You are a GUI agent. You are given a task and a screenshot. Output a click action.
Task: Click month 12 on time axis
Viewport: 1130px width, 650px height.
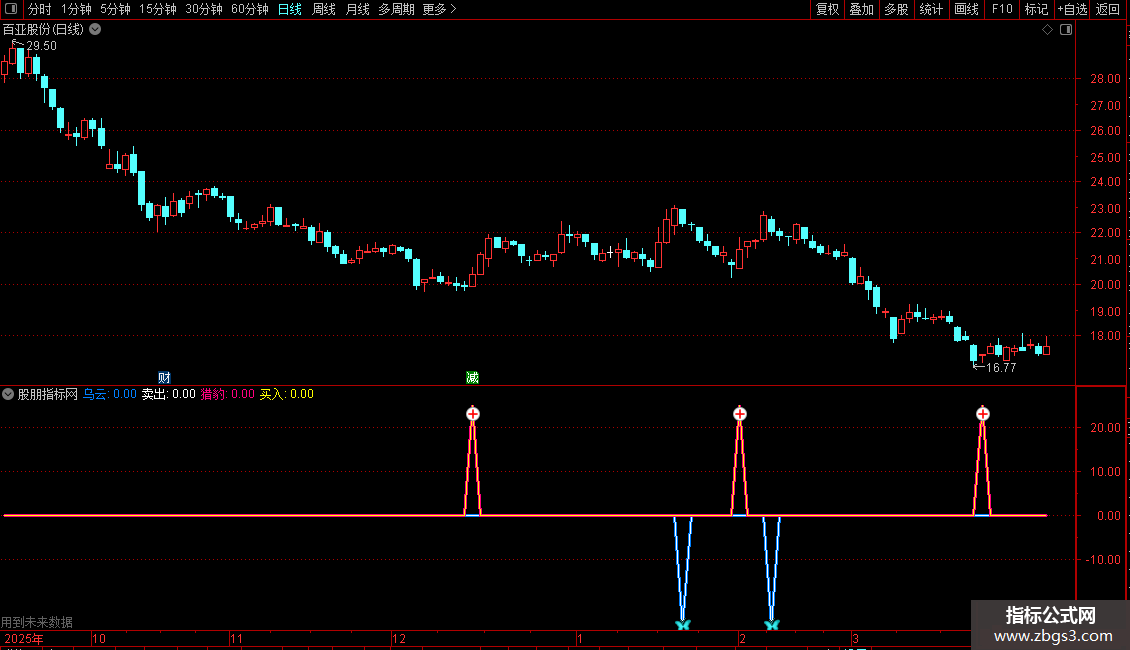pyautogui.click(x=399, y=638)
